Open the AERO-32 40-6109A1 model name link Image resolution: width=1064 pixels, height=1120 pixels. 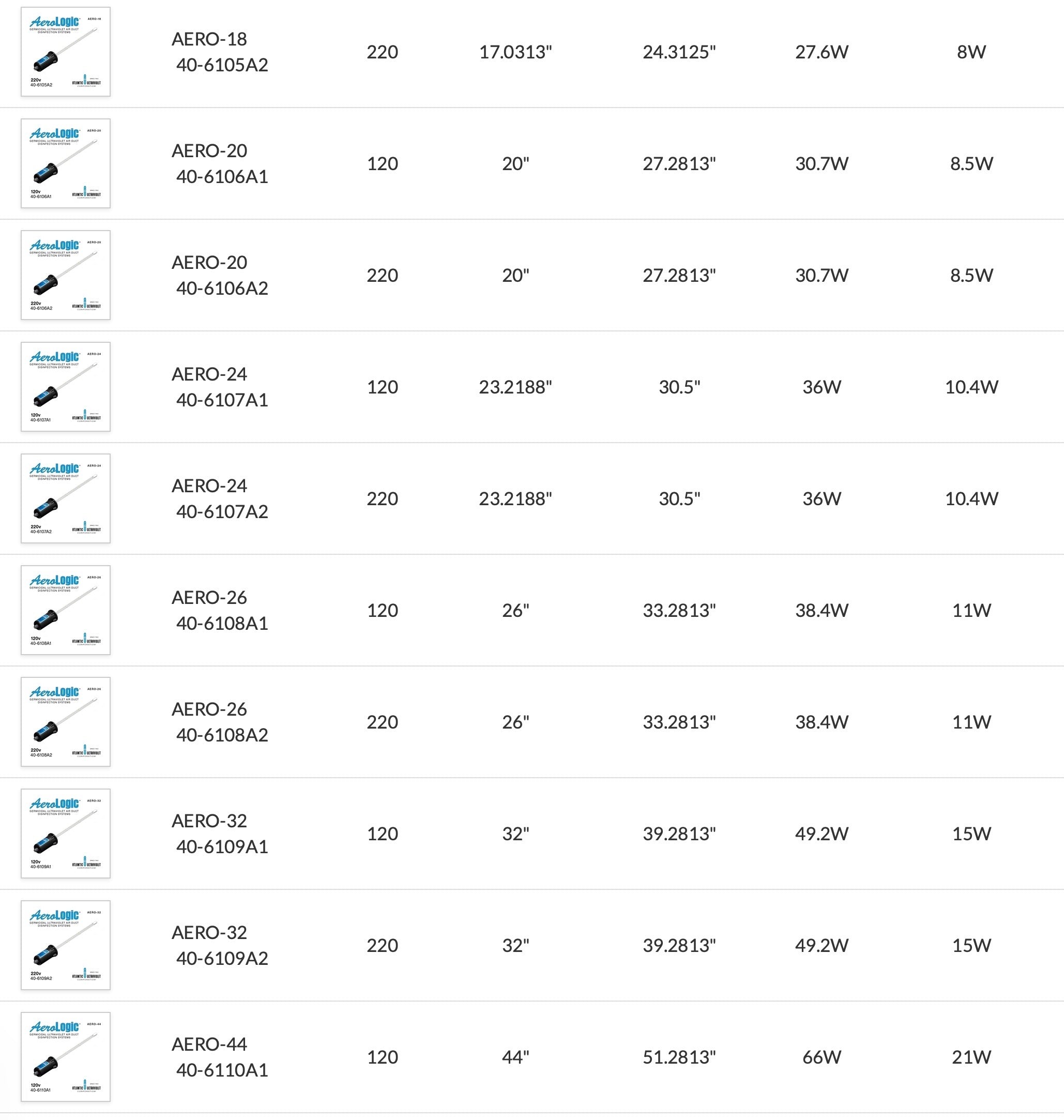click(x=220, y=834)
